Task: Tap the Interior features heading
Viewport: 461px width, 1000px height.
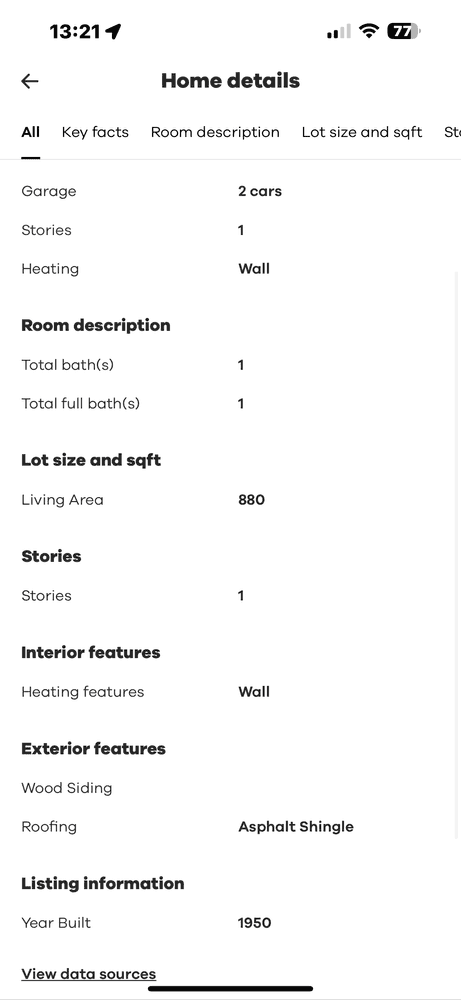Action: point(91,652)
